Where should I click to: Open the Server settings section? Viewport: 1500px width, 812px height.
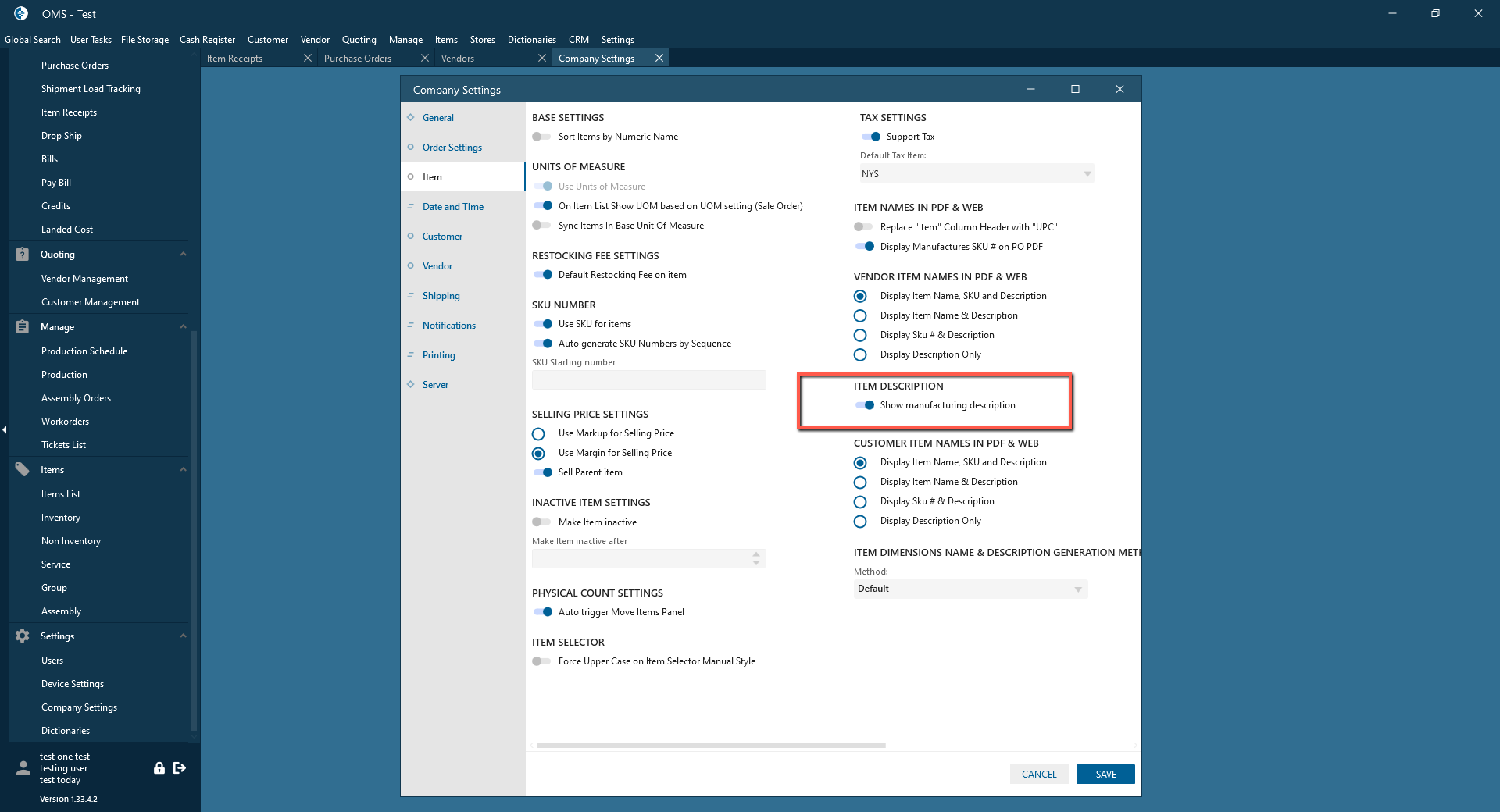[462, 385]
